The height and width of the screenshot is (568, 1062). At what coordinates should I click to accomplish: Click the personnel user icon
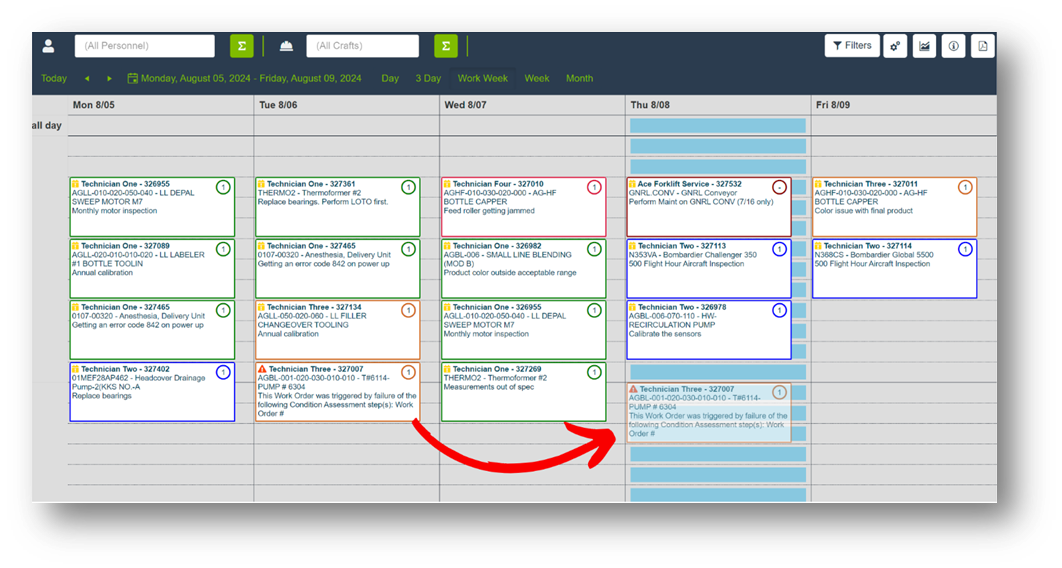48,46
